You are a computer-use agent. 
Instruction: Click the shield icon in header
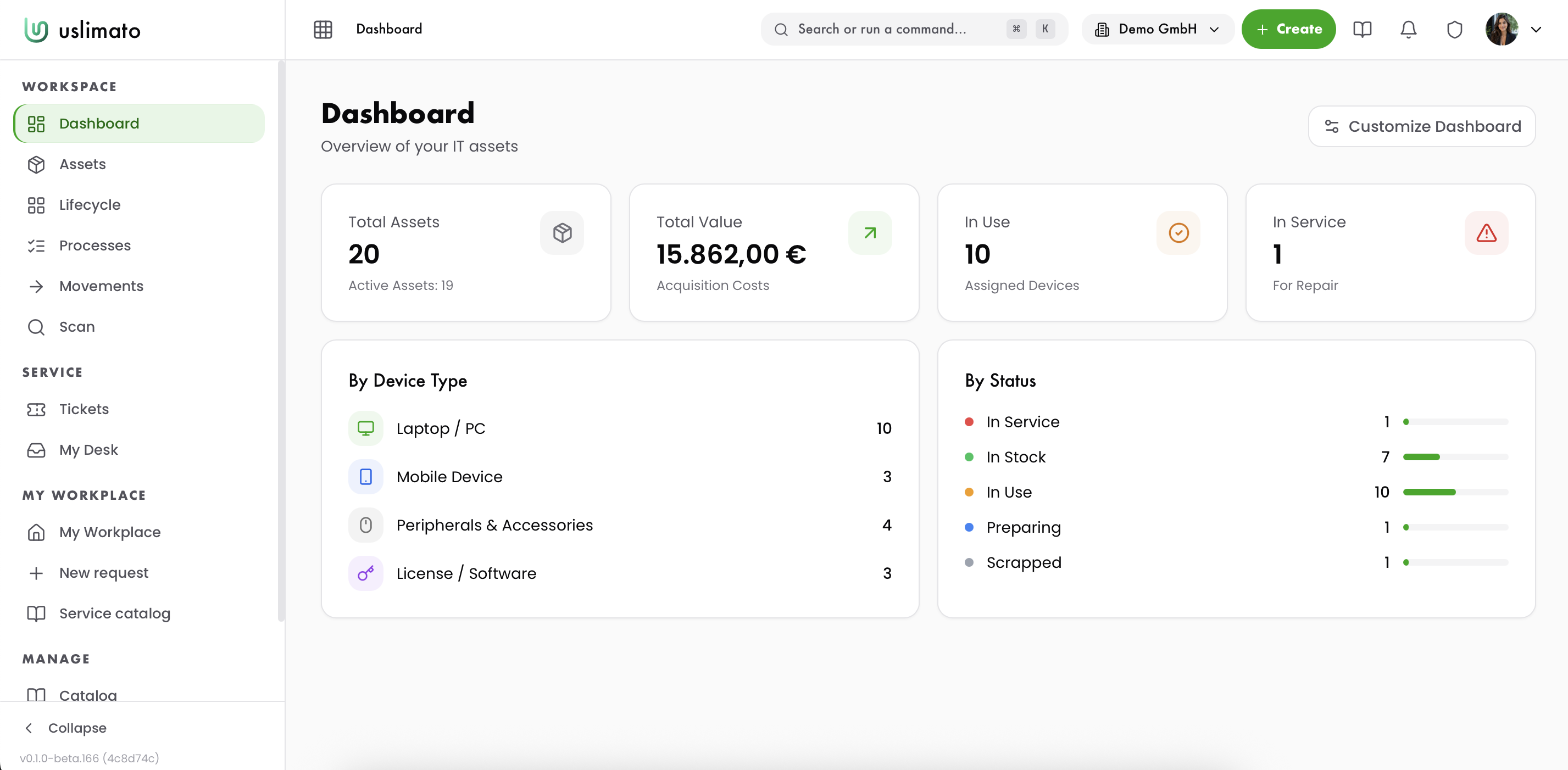[x=1455, y=29]
